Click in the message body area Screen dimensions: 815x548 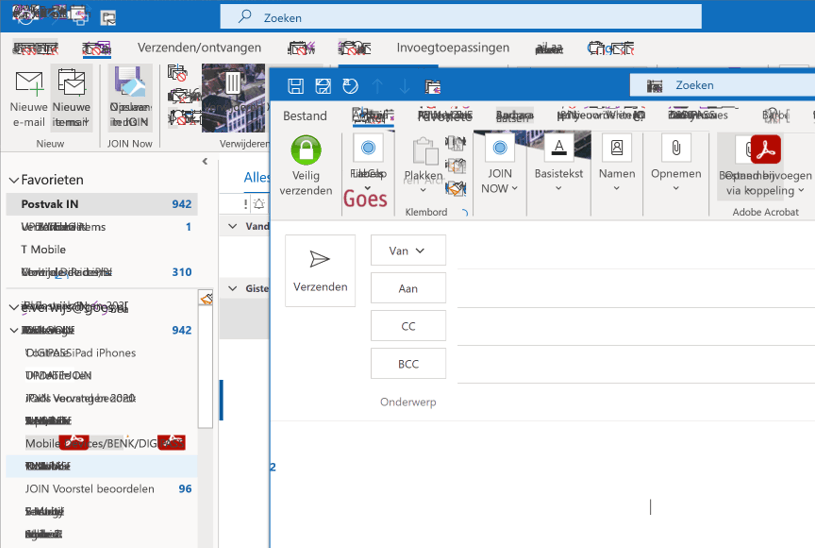(x=543, y=484)
